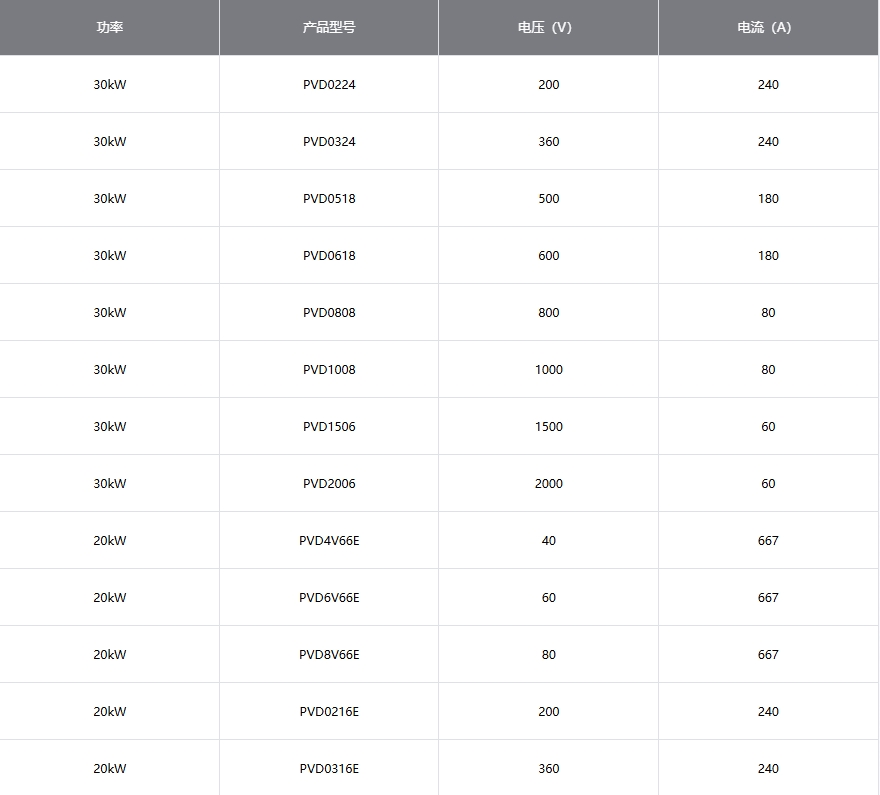Select product model PVD1008
880x795 pixels.
pos(329,370)
